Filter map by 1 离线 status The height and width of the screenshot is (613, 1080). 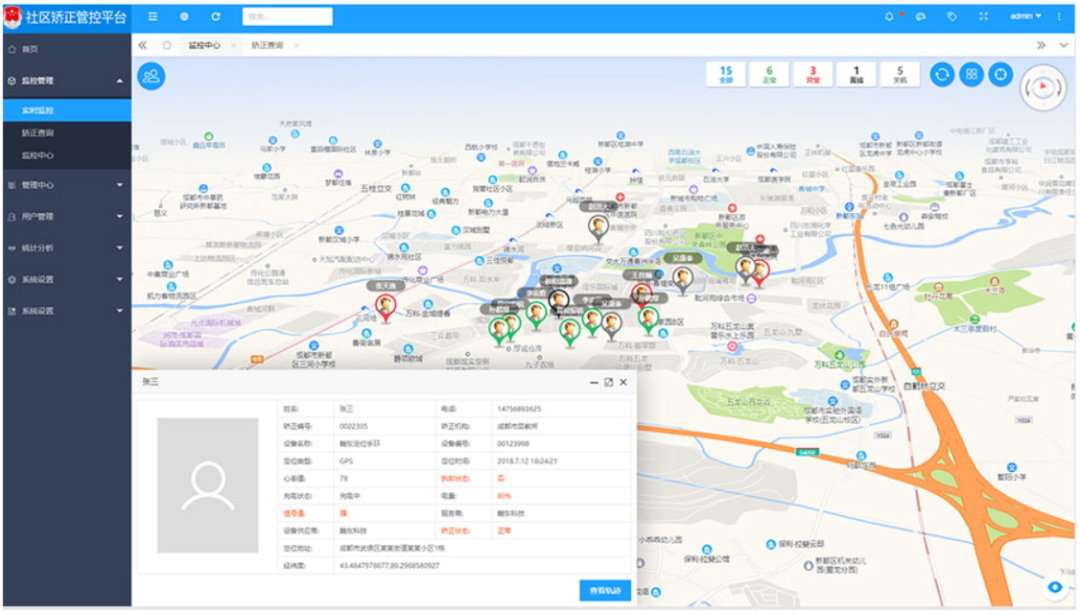click(856, 74)
